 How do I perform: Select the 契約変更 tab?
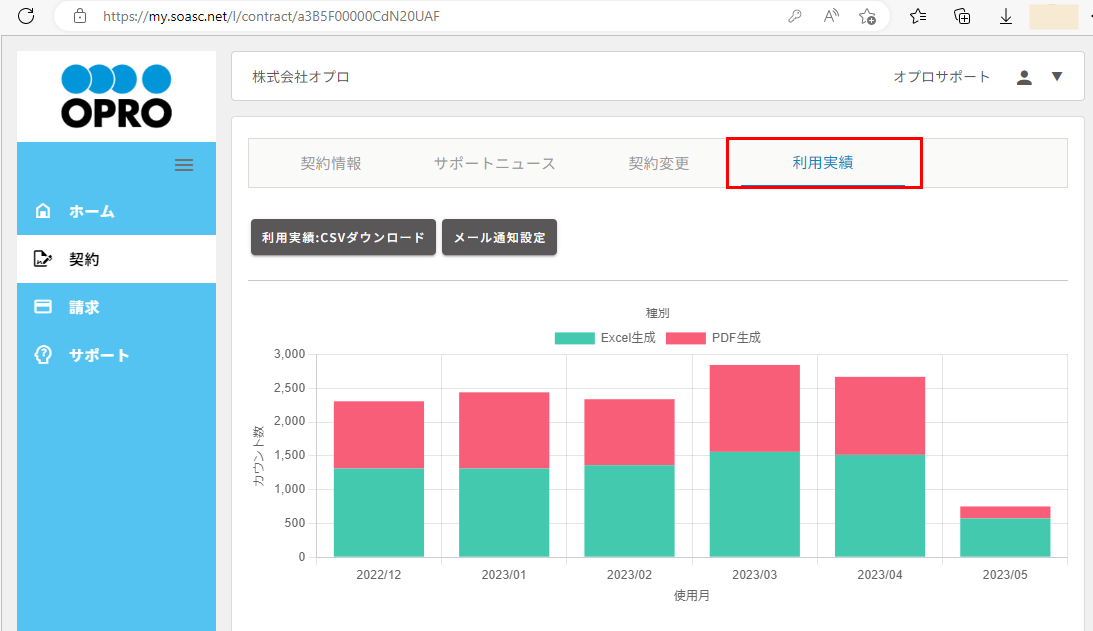[x=658, y=163]
